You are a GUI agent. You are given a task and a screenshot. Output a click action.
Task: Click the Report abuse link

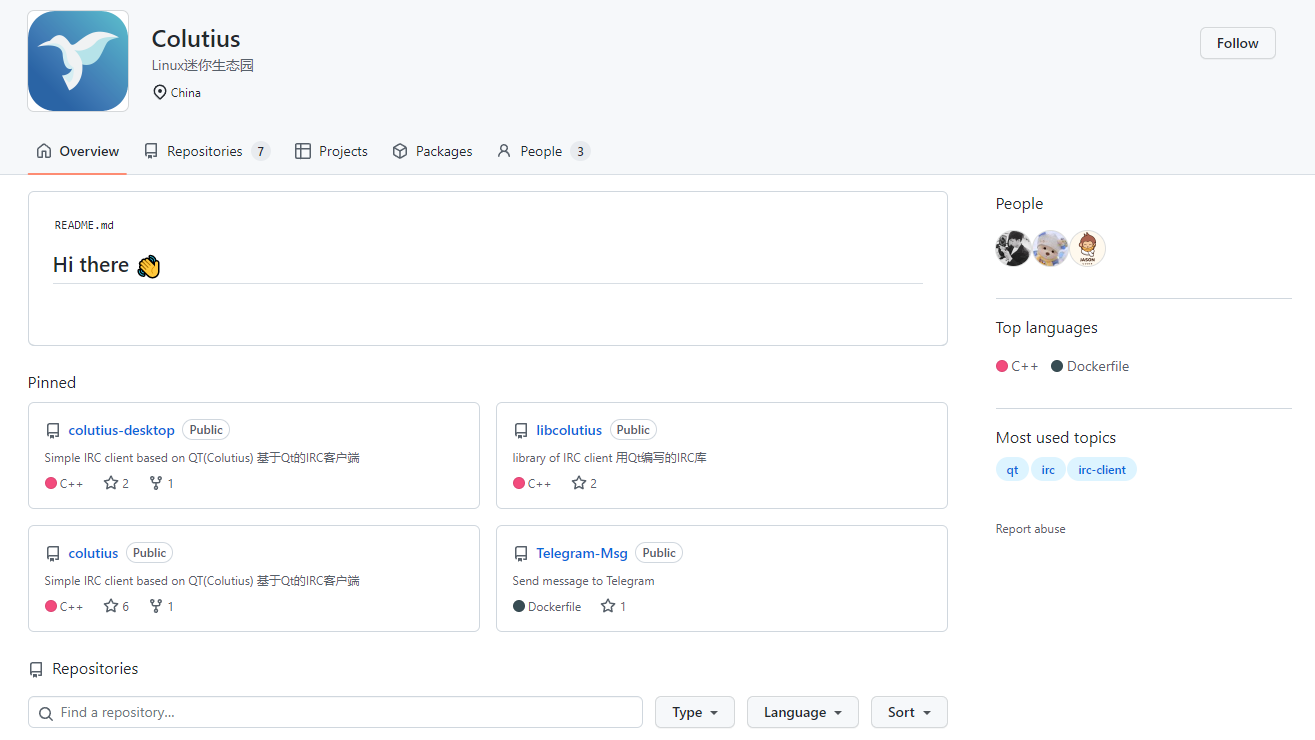pyautogui.click(x=1030, y=529)
